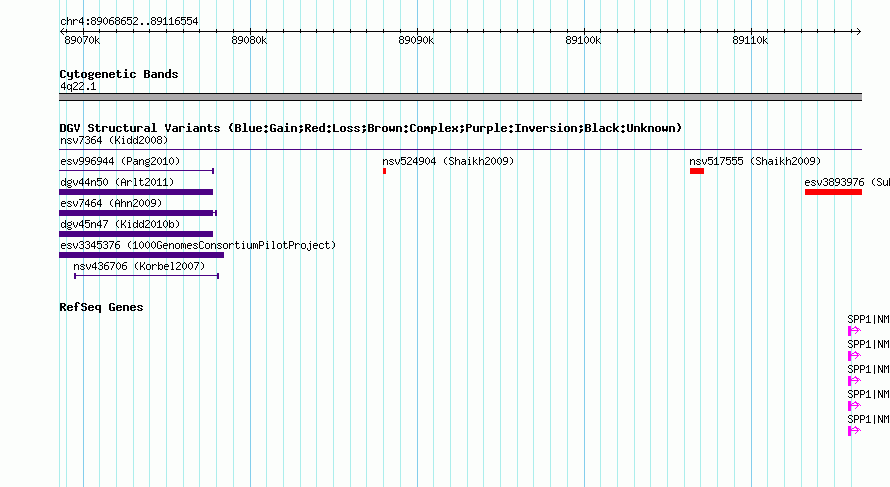Select the nsv517555 (Shaikh2009) label

point(755,161)
